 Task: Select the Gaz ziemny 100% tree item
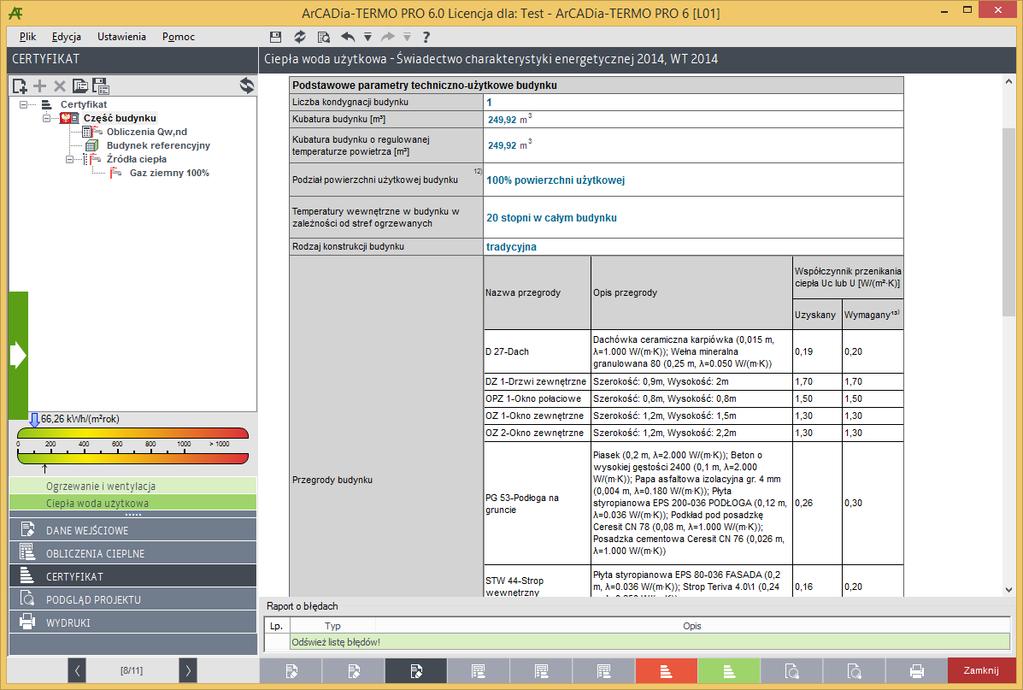click(x=170, y=173)
